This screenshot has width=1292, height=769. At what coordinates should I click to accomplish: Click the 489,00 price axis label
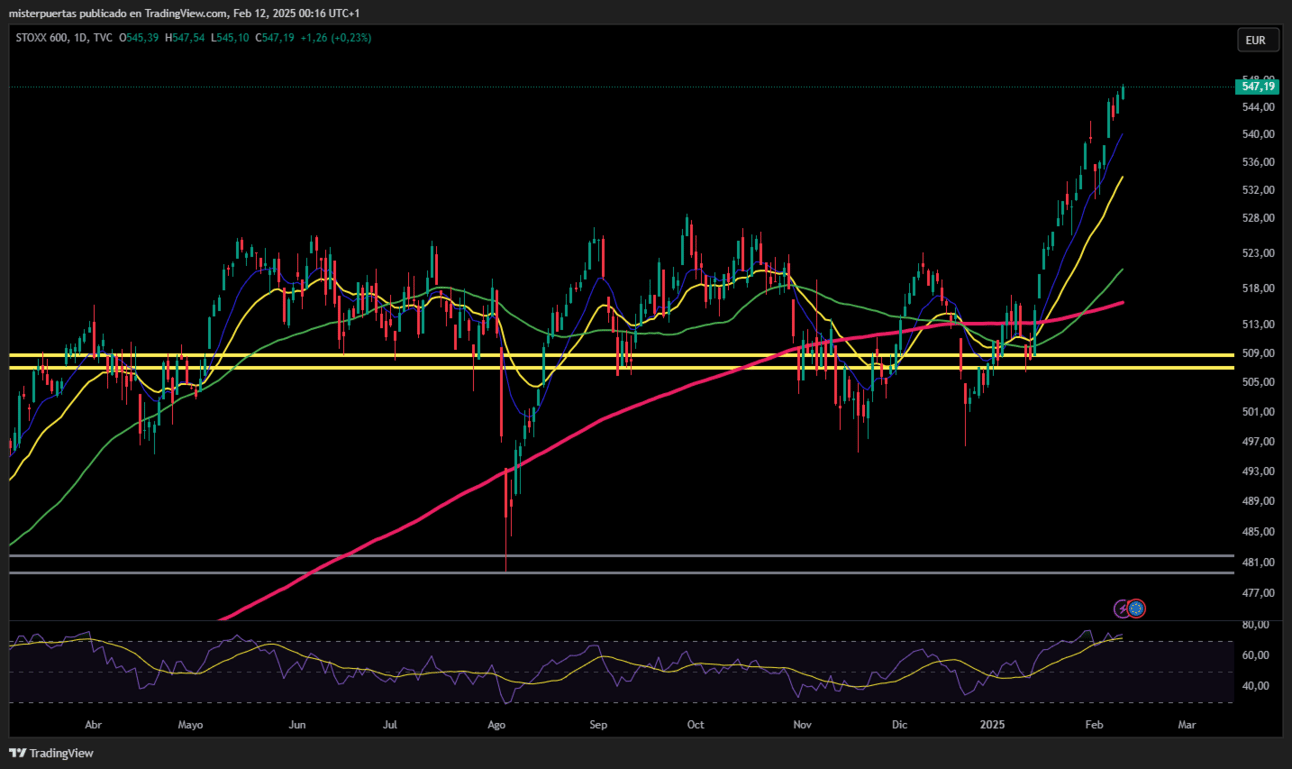pyautogui.click(x=1258, y=501)
